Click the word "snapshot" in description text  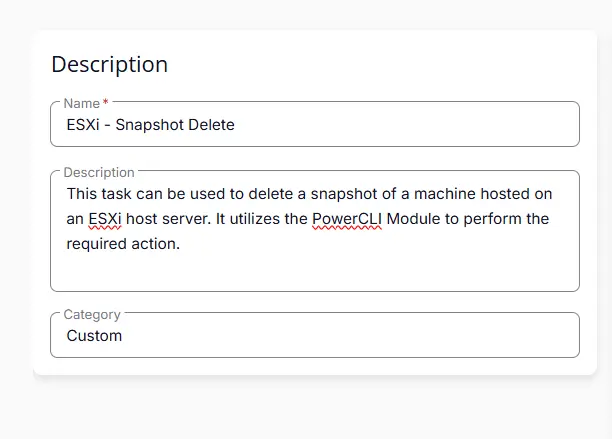pyautogui.click(x=338, y=194)
